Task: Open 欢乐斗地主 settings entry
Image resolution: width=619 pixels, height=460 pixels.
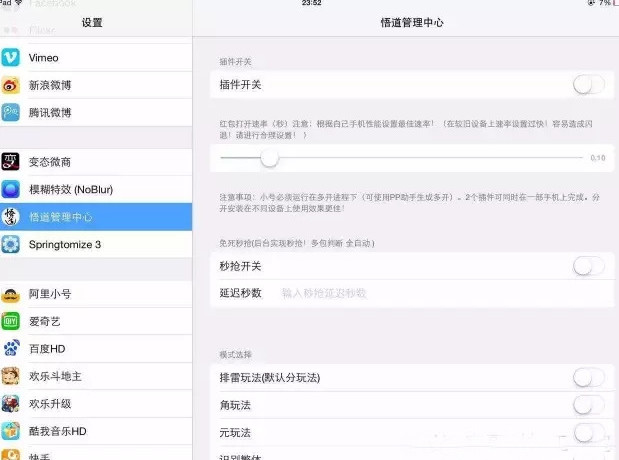Action: (x=96, y=376)
